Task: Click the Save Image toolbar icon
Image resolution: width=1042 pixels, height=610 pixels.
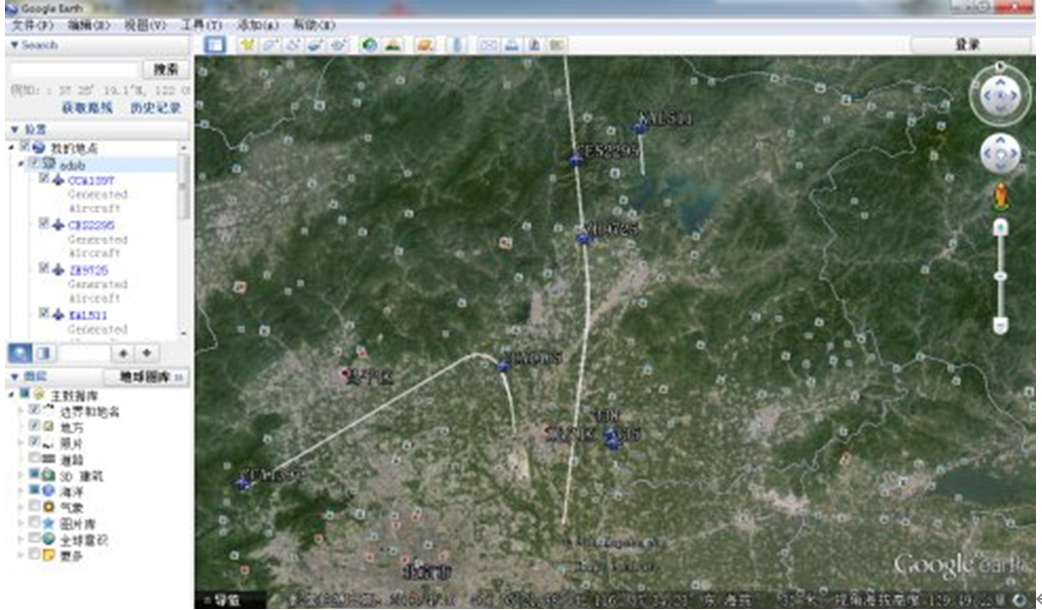Action: pos(534,45)
